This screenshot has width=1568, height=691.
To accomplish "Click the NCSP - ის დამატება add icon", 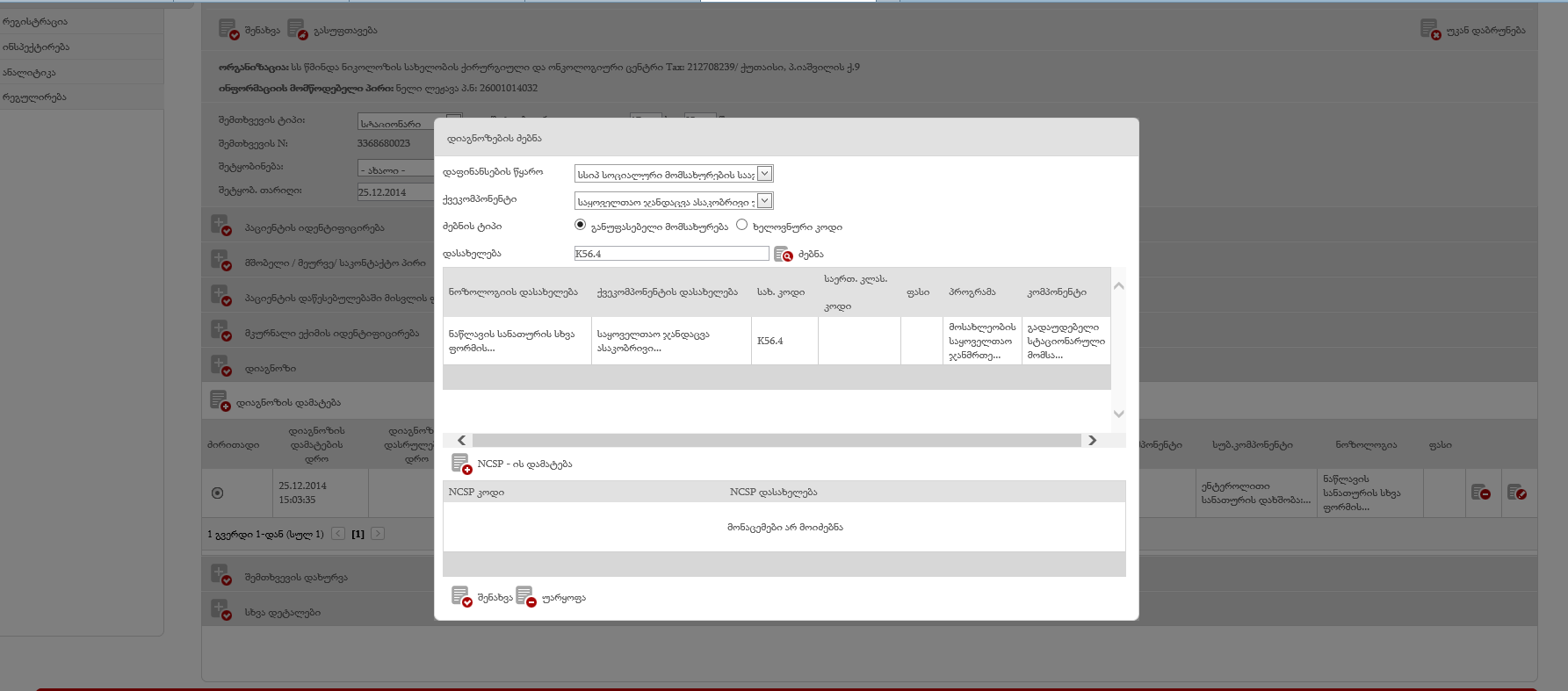I will click(461, 464).
